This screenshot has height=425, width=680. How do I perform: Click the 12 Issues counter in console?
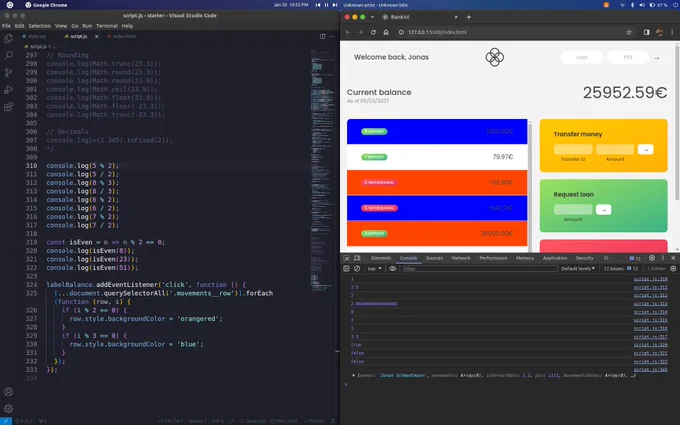pyautogui.click(x=621, y=268)
